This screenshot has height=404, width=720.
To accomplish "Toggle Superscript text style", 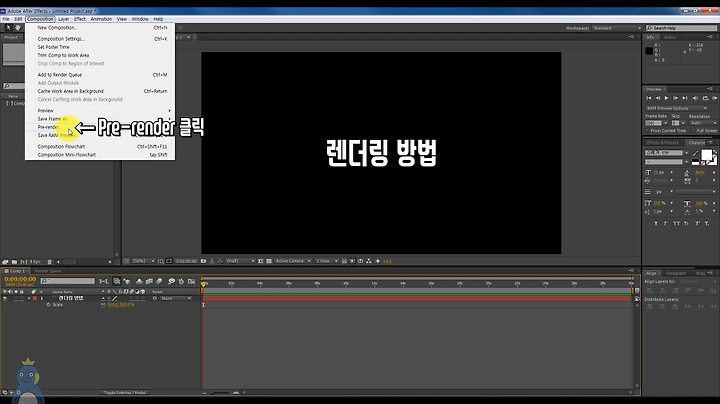I will click(x=697, y=223).
